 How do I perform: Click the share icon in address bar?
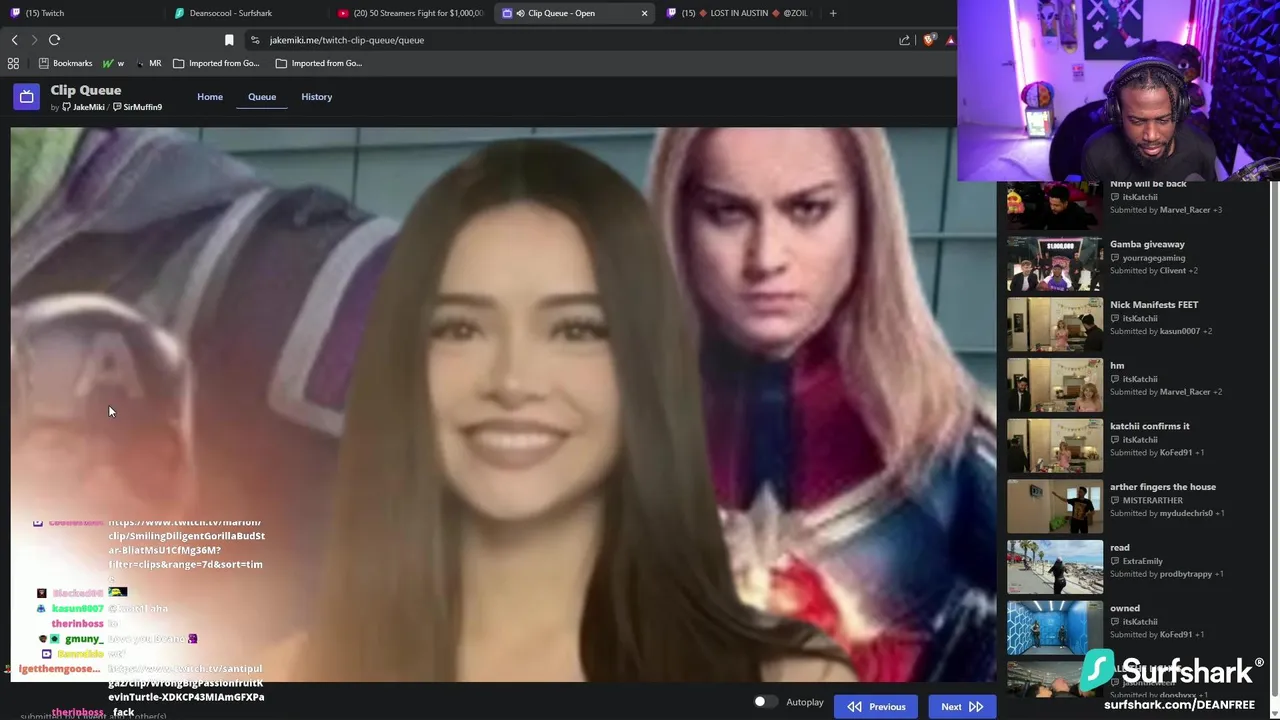tap(904, 40)
